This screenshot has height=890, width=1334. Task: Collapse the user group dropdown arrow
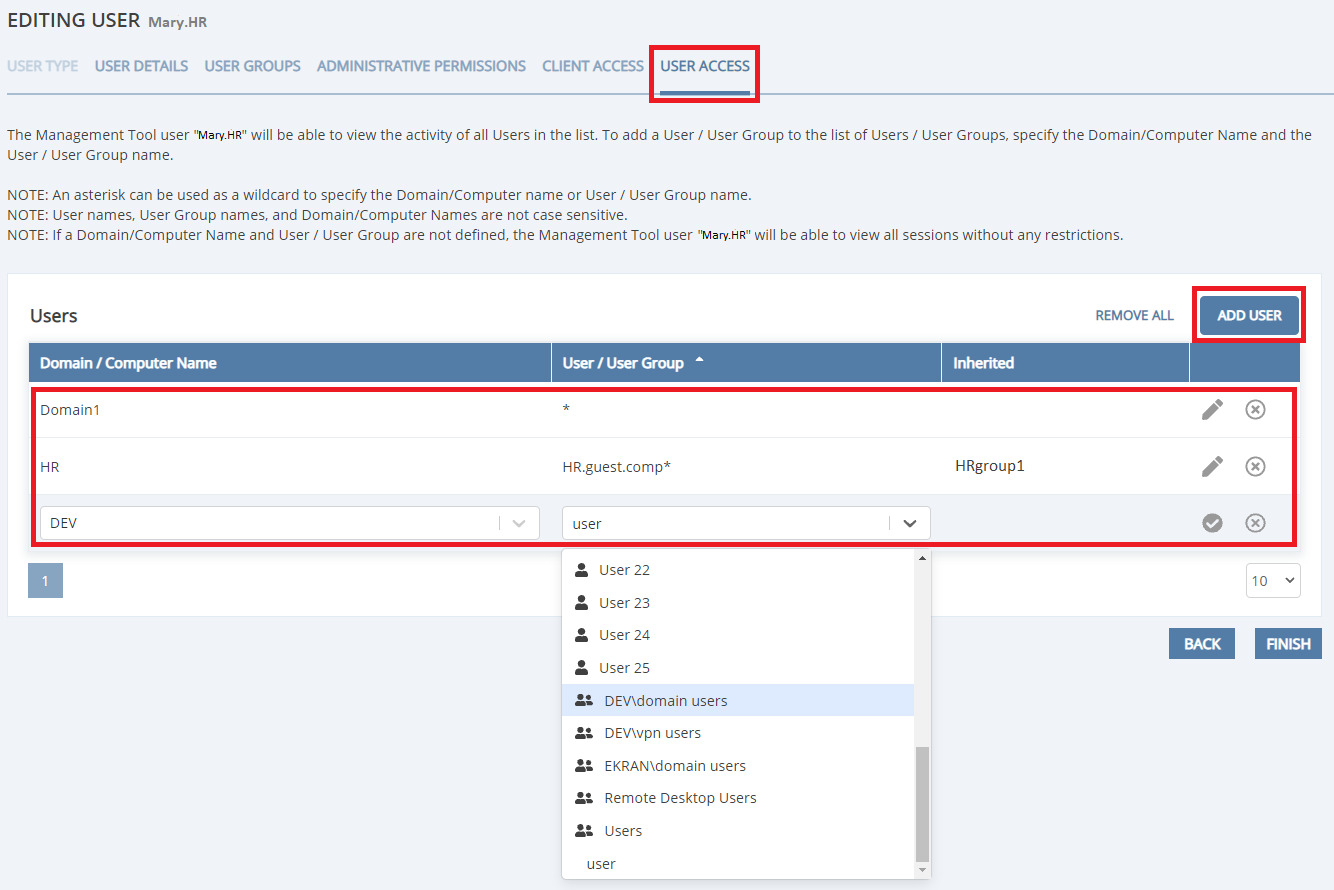coord(909,523)
